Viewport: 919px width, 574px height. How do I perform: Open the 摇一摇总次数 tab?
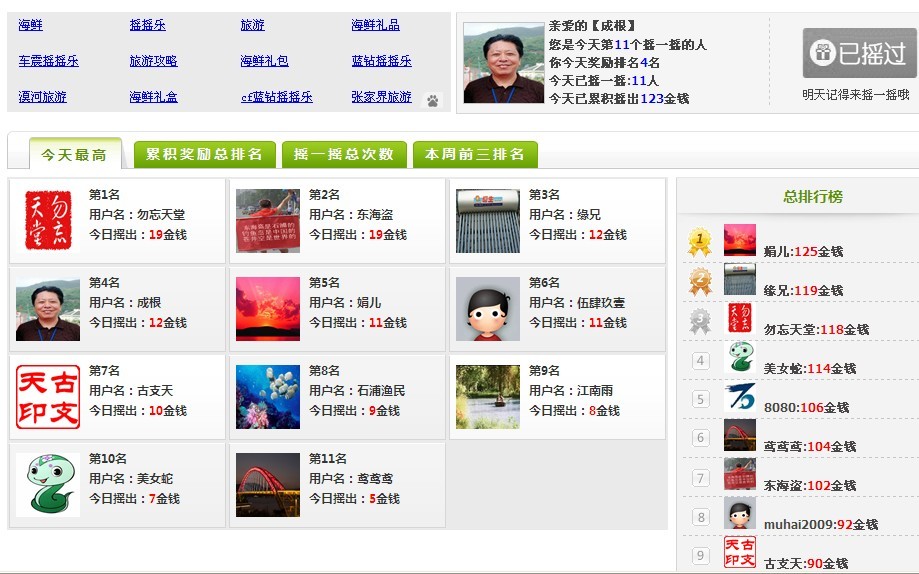click(344, 154)
